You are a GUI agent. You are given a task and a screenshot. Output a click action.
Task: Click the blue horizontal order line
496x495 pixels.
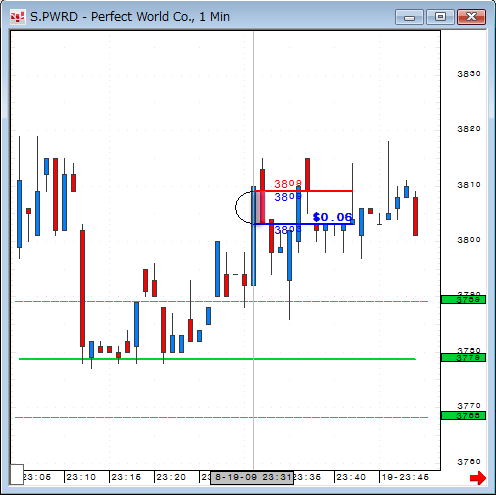point(303,224)
